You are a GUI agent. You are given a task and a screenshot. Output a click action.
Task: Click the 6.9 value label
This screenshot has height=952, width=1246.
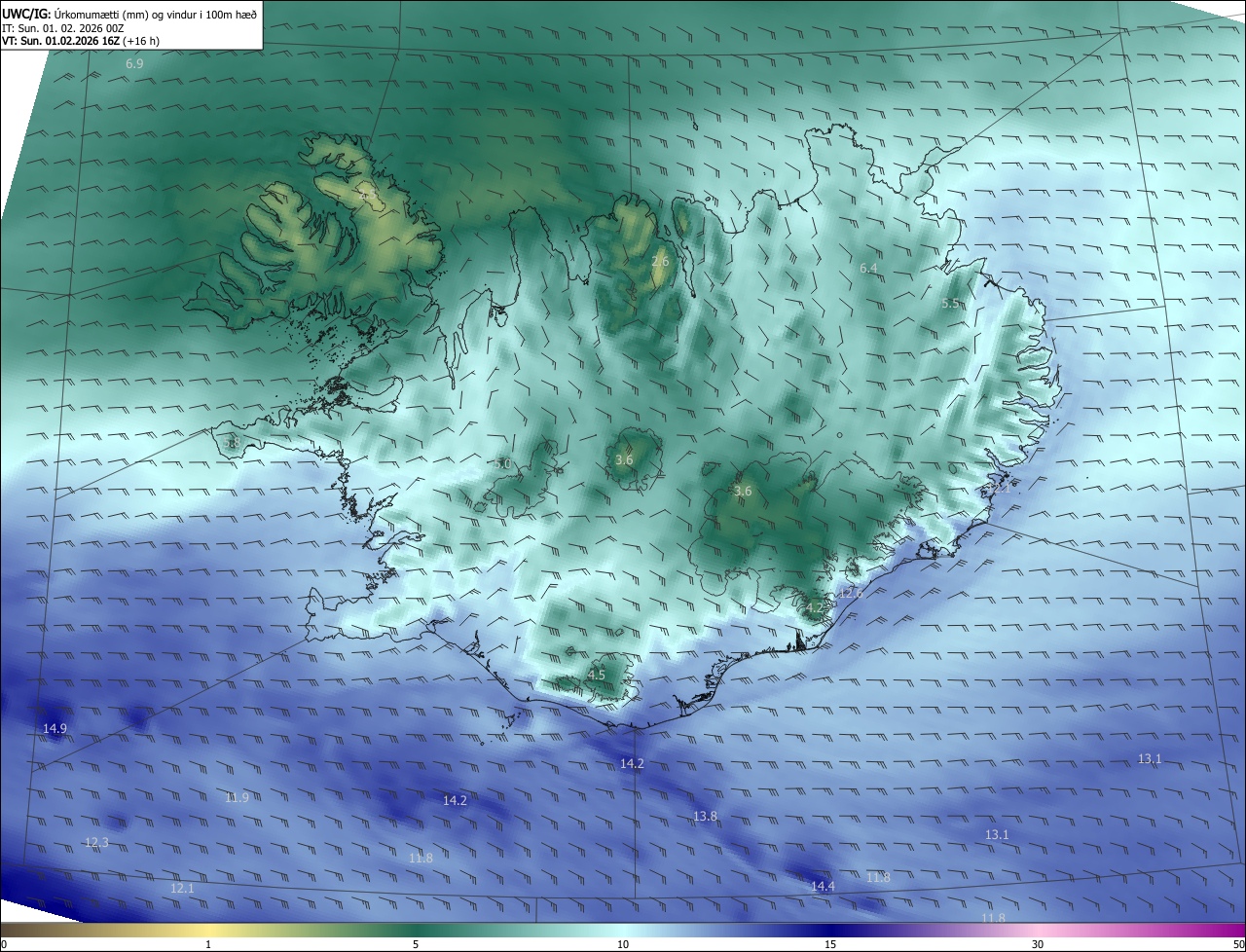[134, 63]
